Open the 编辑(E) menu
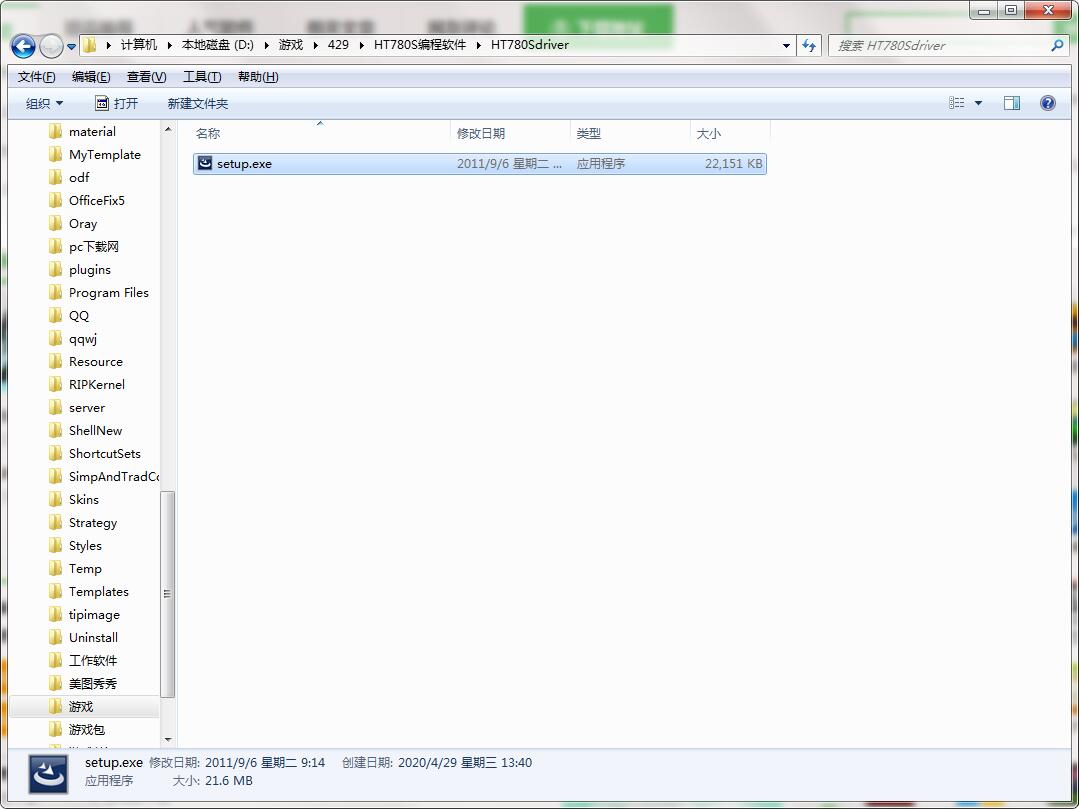1079x809 pixels. coord(91,76)
